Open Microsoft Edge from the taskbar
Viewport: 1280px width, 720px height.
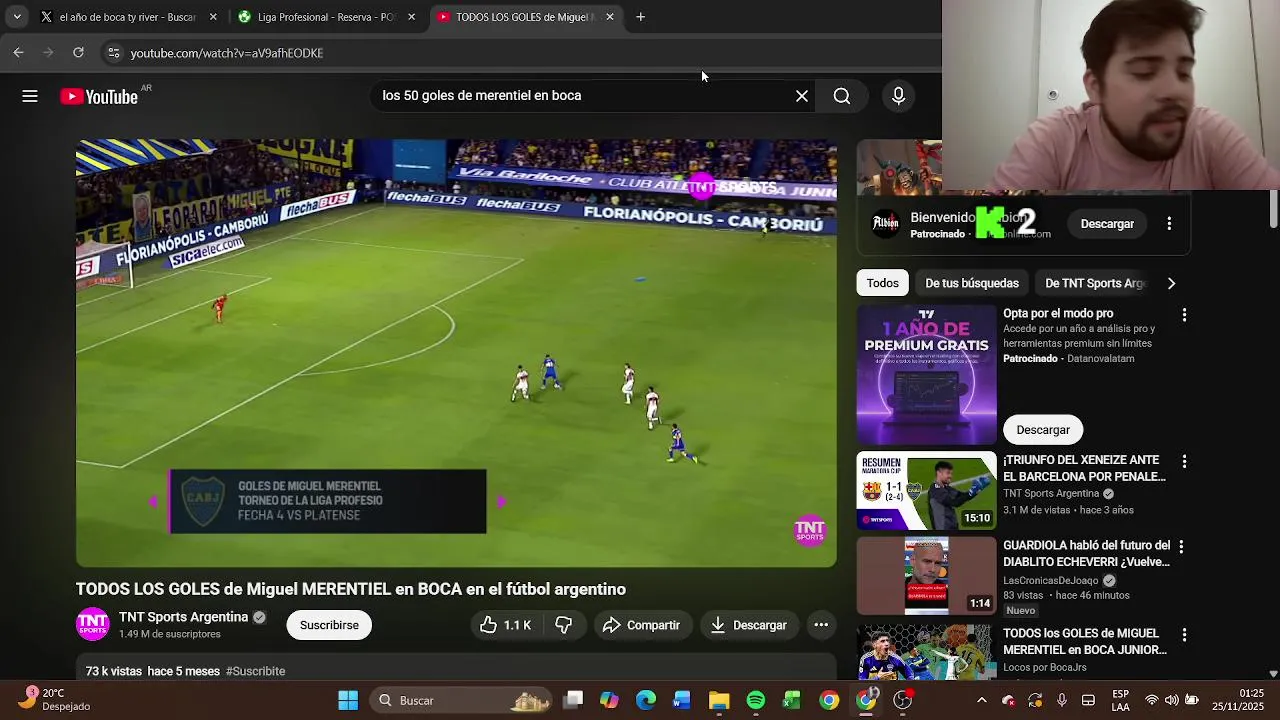pyautogui.click(x=646, y=700)
